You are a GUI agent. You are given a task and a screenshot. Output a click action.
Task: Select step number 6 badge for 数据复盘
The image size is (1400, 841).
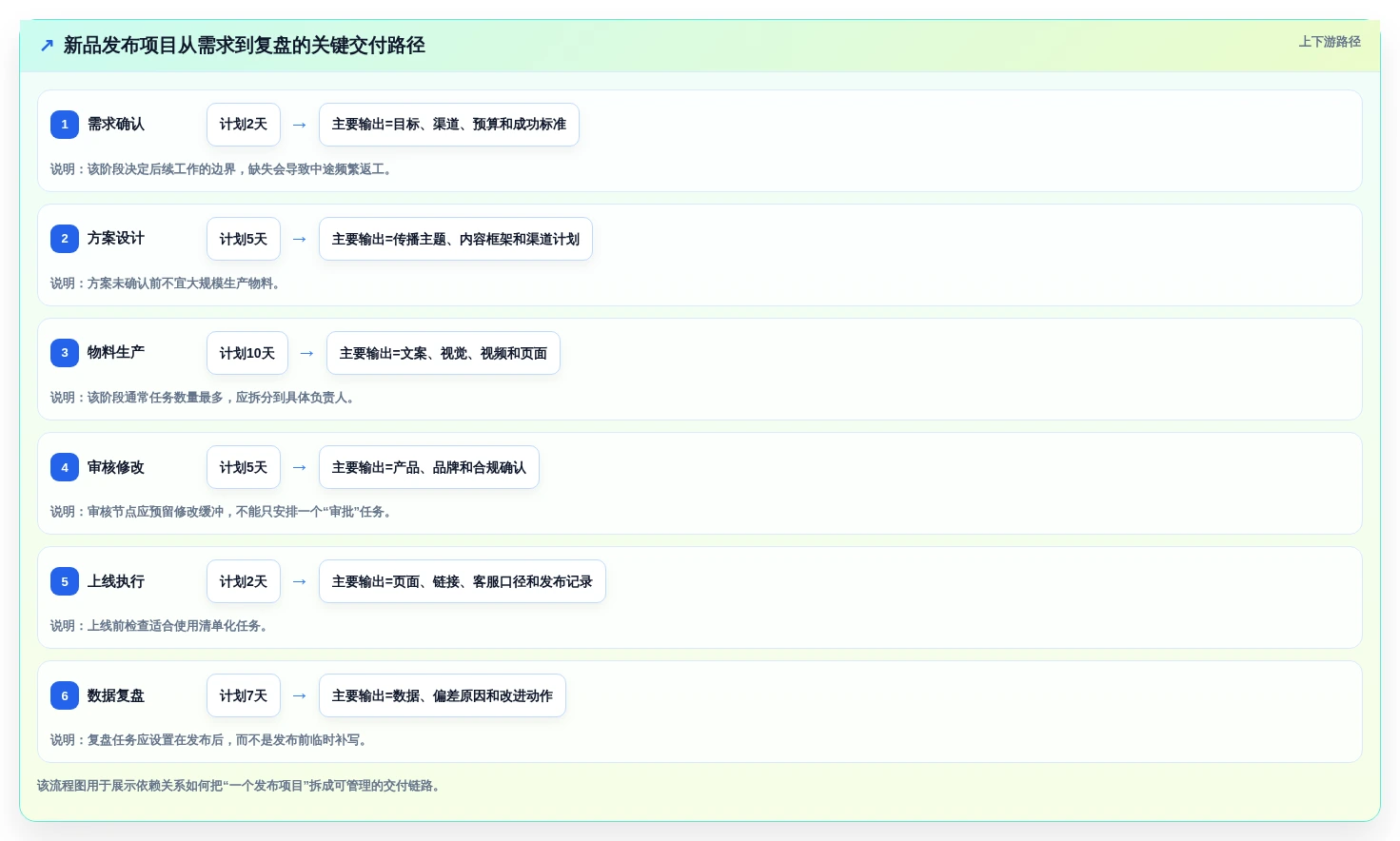pyautogui.click(x=65, y=695)
